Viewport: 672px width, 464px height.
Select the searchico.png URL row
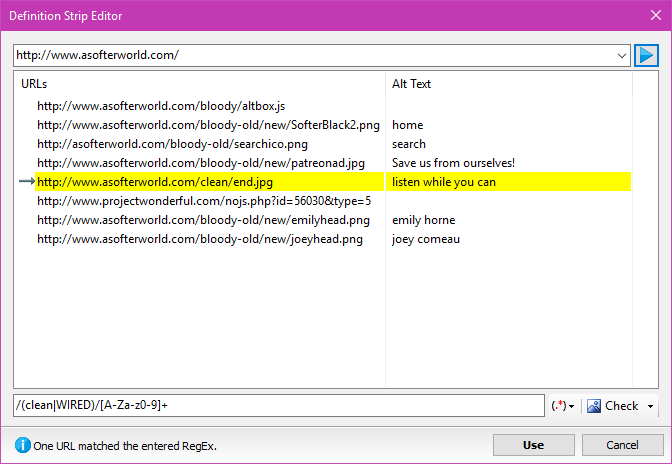click(172, 144)
